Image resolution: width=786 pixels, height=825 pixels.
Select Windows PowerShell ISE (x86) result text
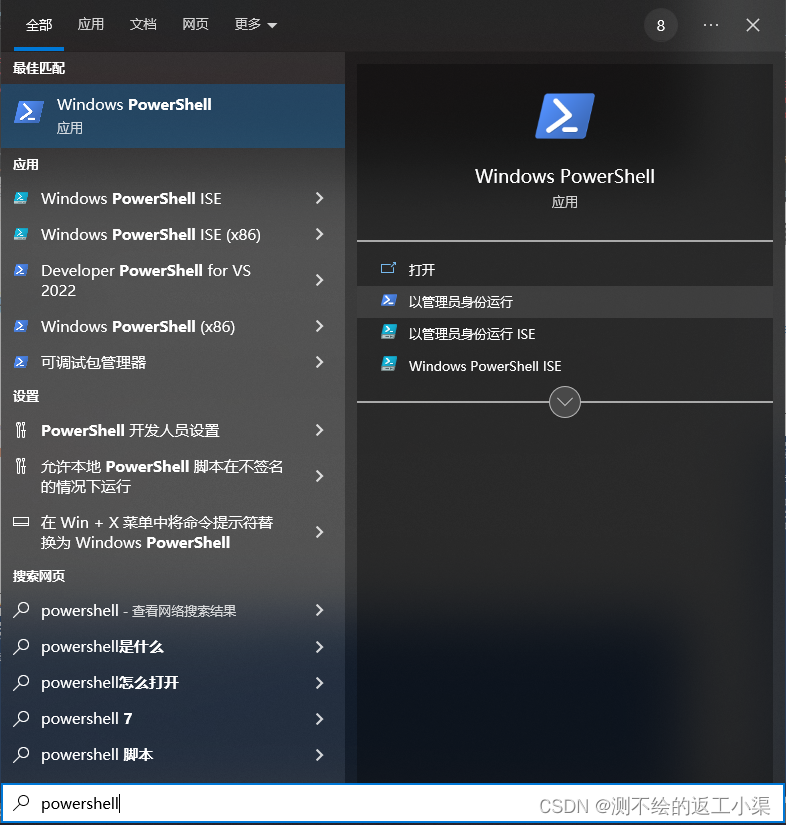(151, 235)
